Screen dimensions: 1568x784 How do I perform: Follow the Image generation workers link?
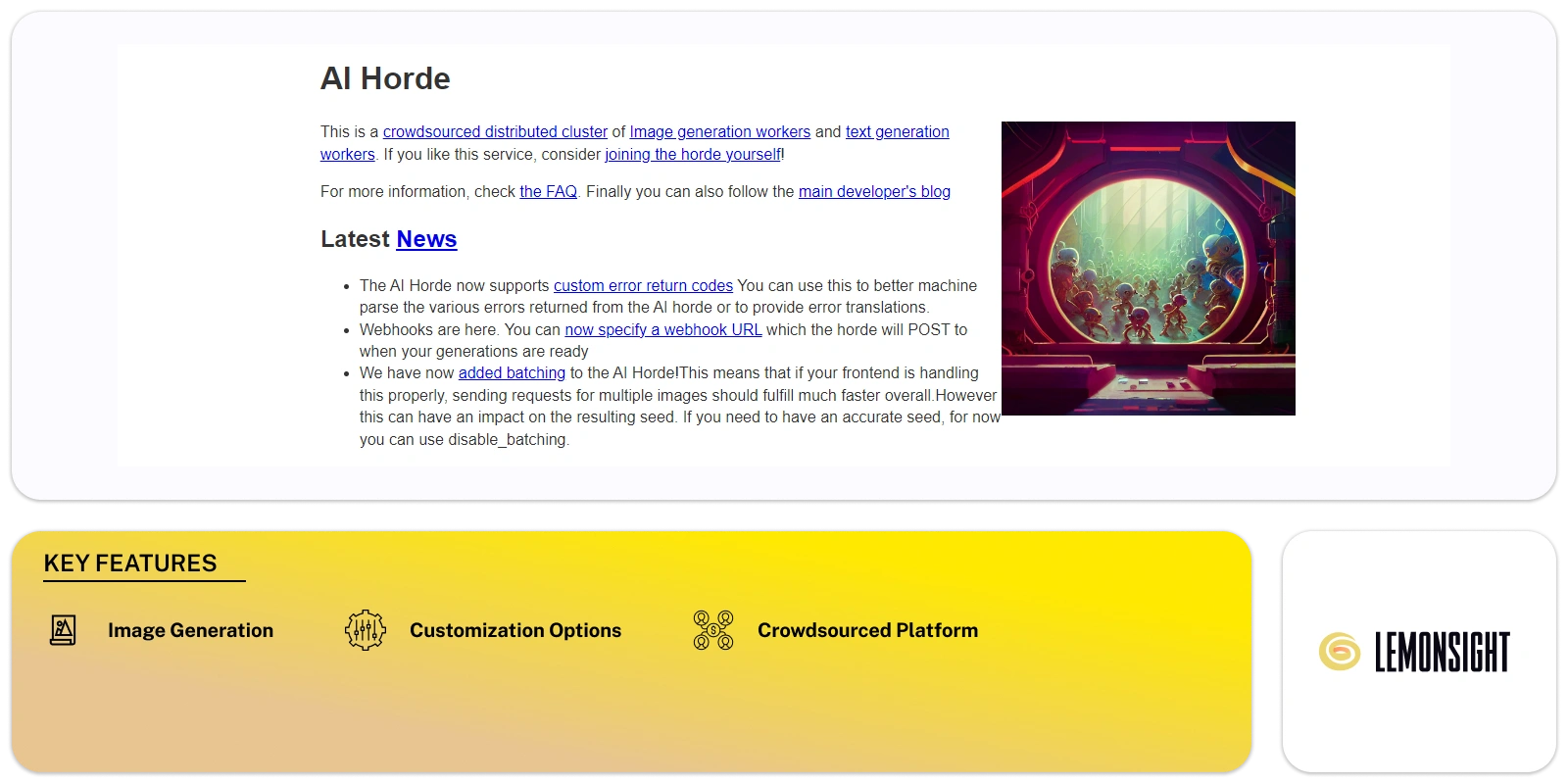(719, 132)
